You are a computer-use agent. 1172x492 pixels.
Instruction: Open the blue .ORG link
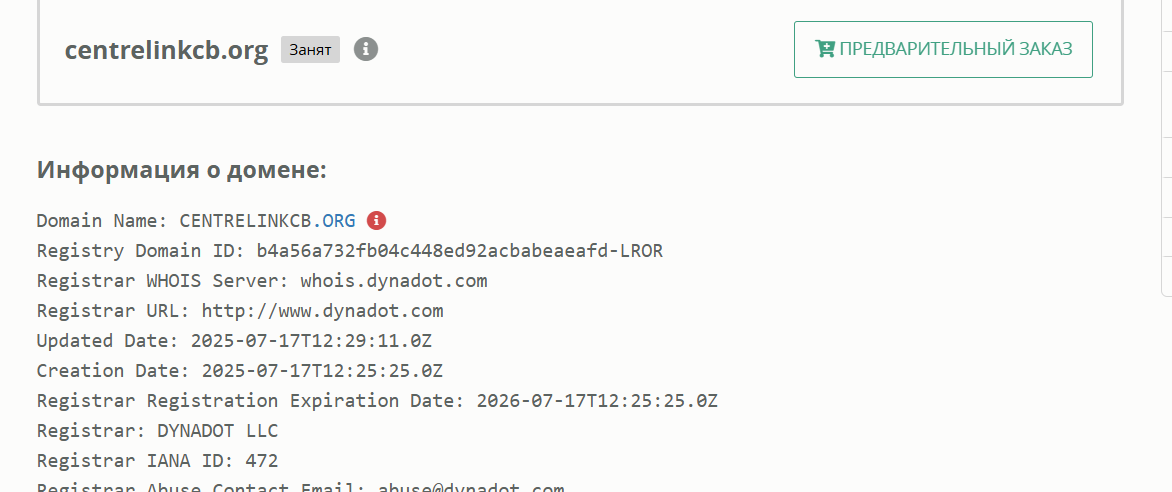coord(338,221)
